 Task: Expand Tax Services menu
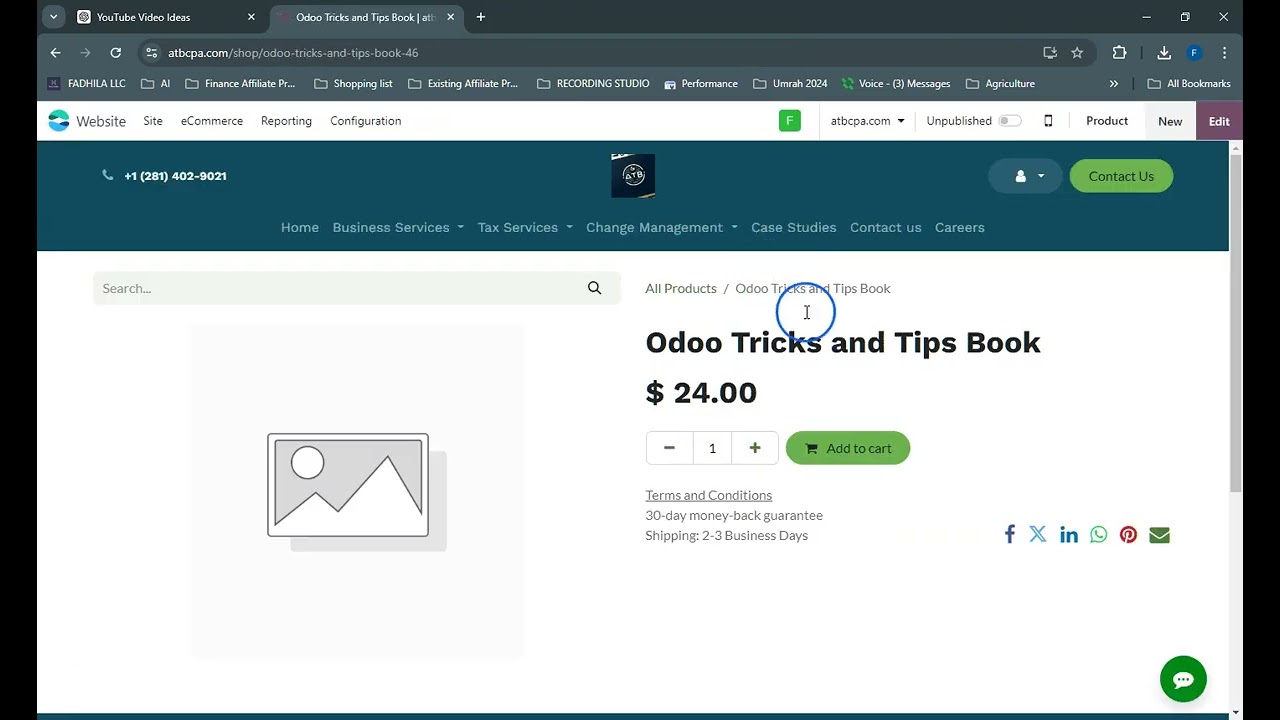[525, 227]
